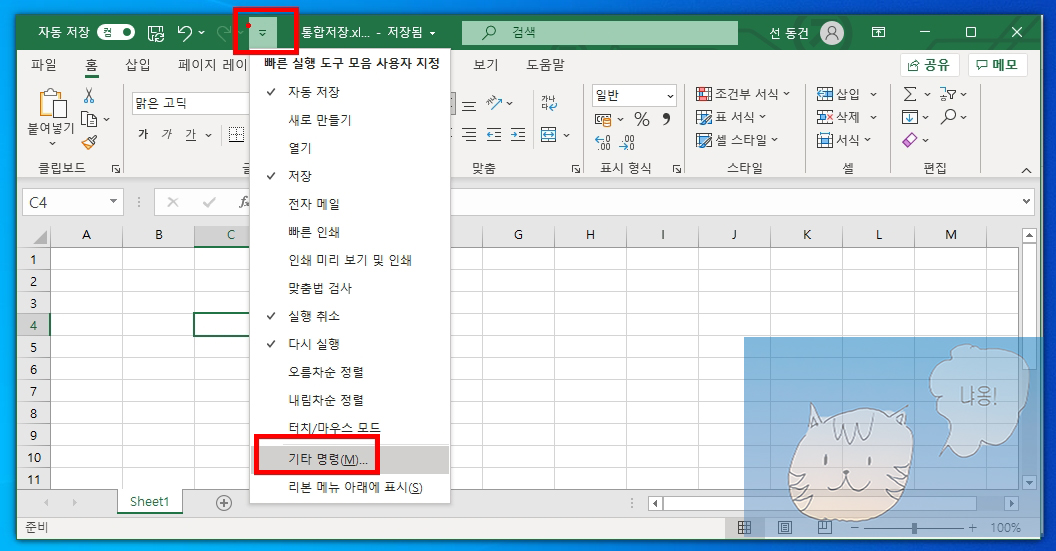Image resolution: width=1056 pixels, height=551 pixels.
Task: Open the 도움말 tab
Action: [545, 65]
